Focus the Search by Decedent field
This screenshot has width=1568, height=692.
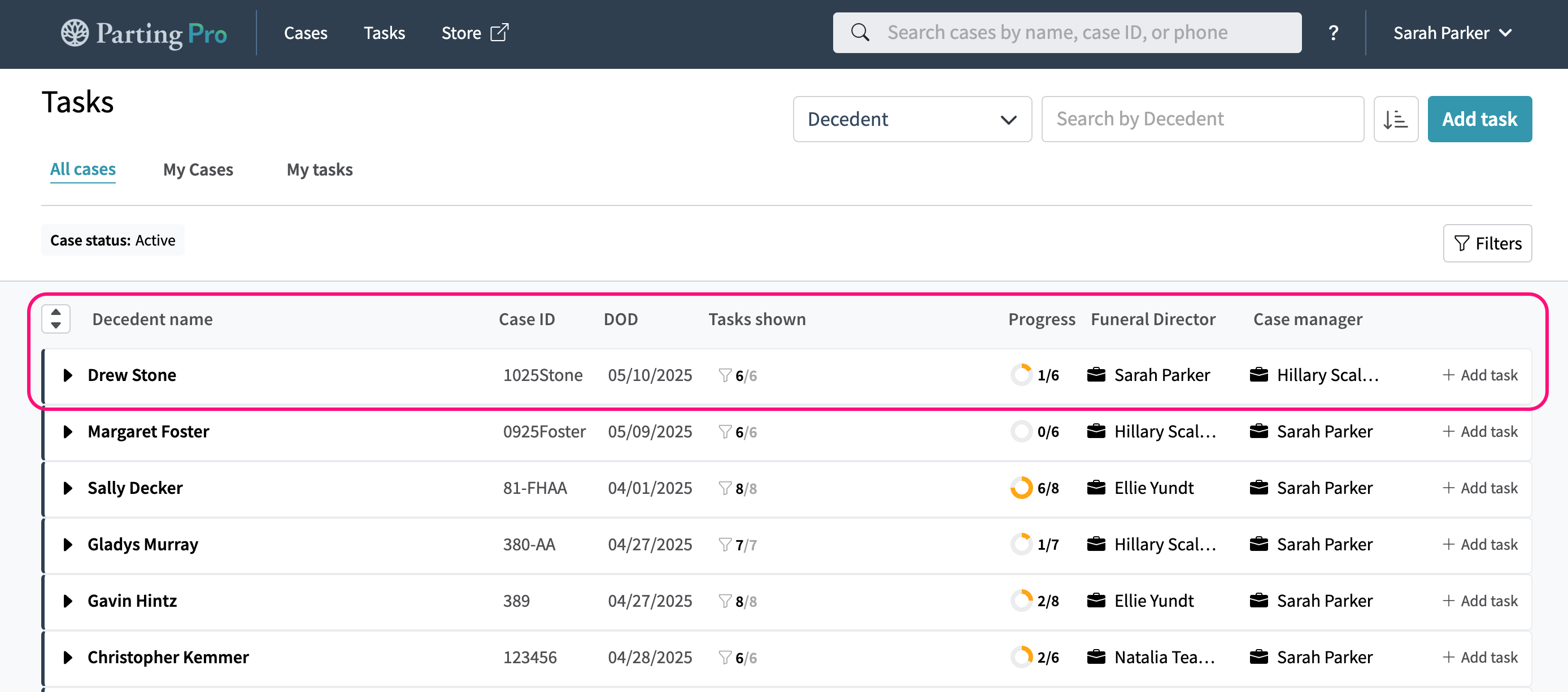click(1202, 119)
